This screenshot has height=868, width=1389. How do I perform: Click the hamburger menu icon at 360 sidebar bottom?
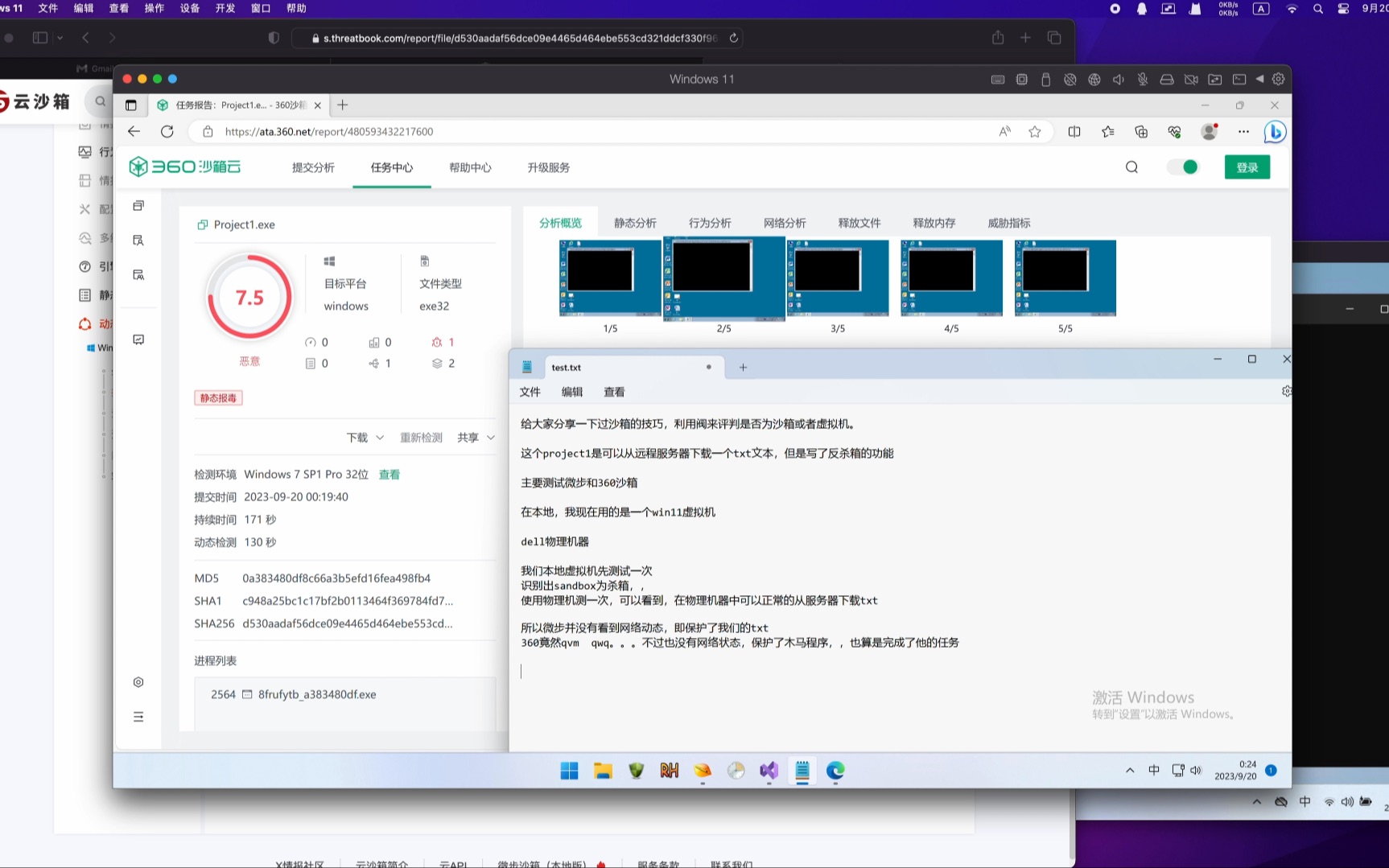[x=138, y=717]
